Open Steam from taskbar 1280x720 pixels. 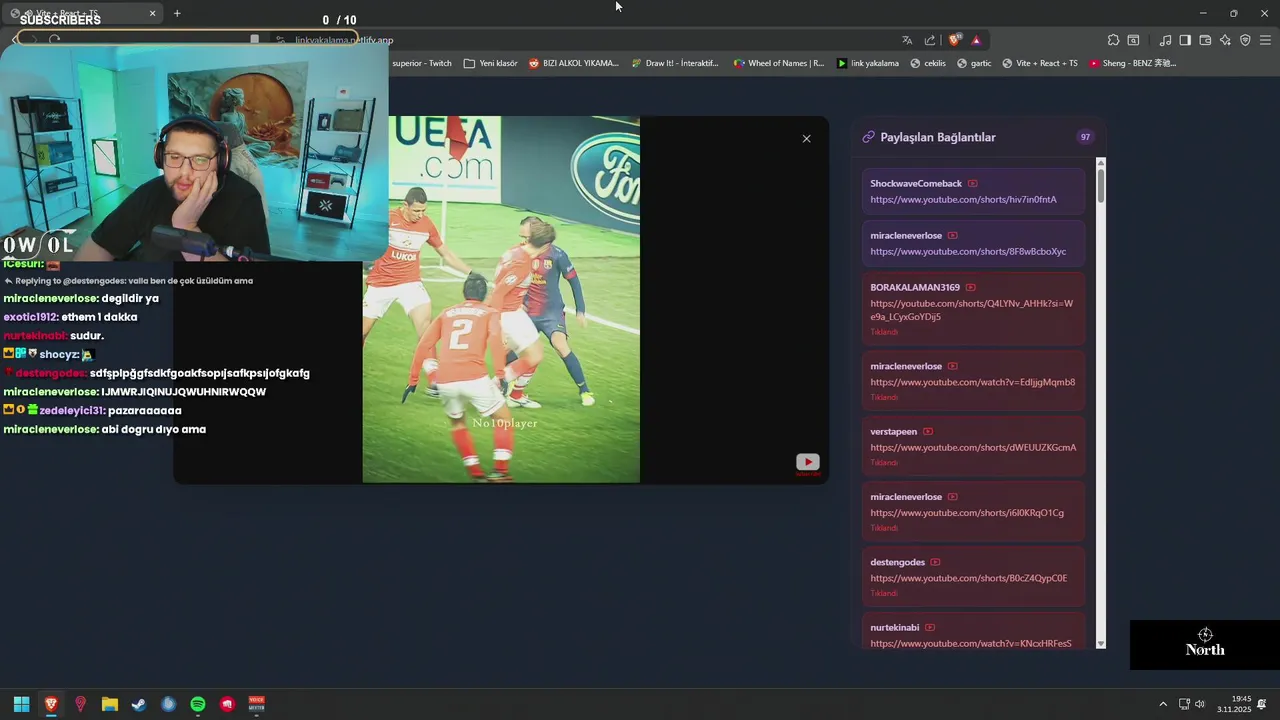139,704
